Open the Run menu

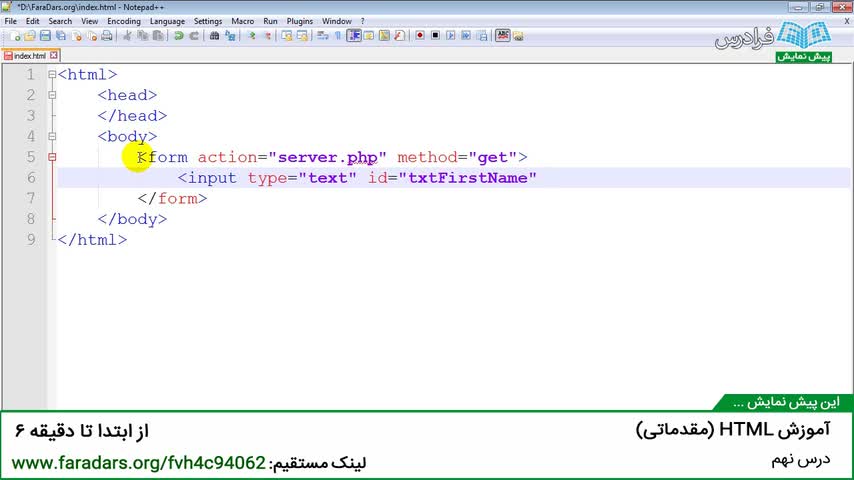(x=270, y=21)
